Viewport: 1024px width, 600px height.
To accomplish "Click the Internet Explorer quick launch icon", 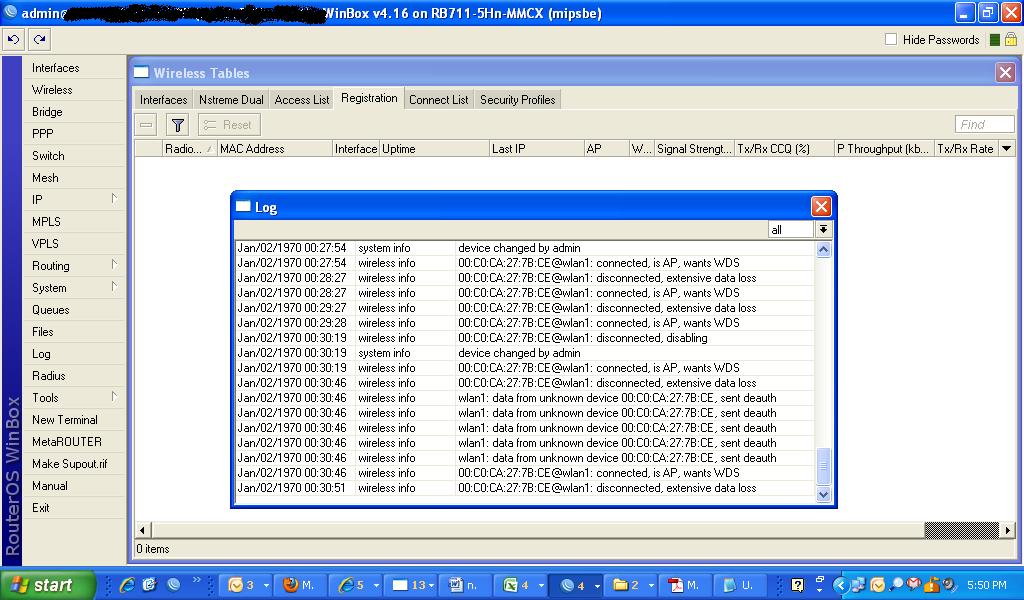I will click(x=127, y=585).
